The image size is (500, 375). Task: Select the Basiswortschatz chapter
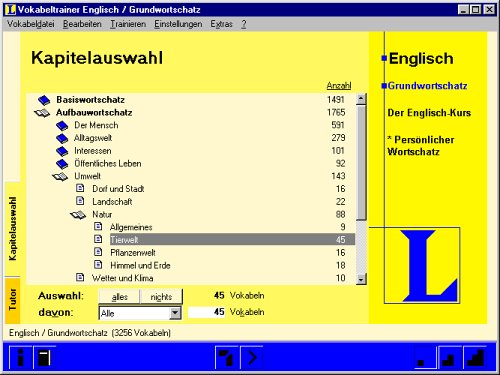pos(90,100)
